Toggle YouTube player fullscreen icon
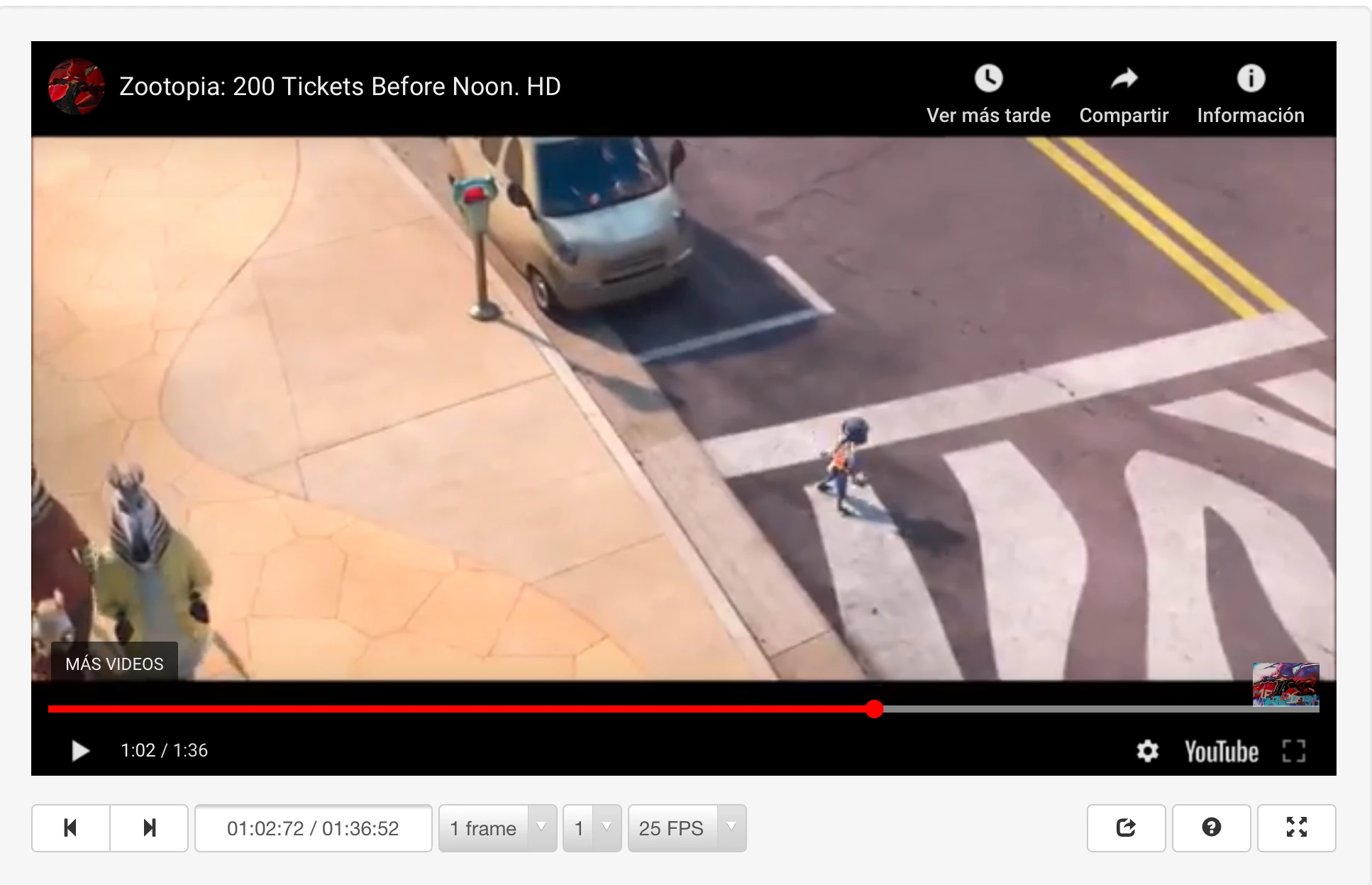The width and height of the screenshot is (1372, 885). (x=1293, y=751)
